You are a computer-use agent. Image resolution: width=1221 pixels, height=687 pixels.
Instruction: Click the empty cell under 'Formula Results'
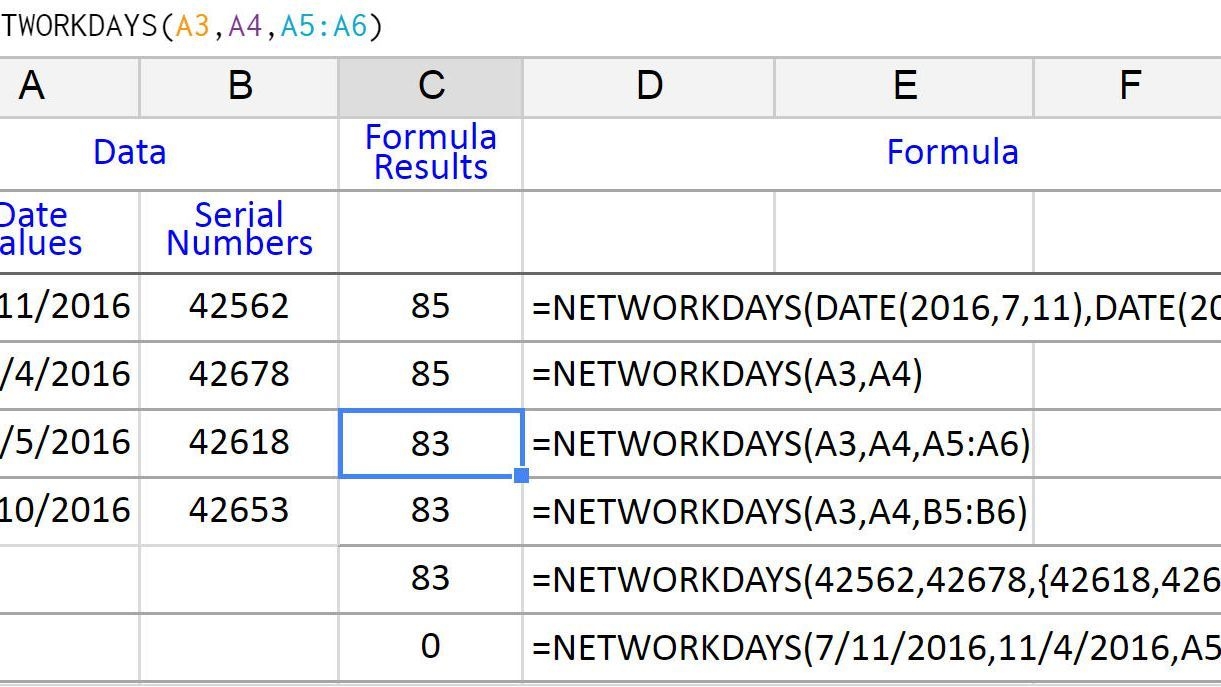[x=431, y=232]
